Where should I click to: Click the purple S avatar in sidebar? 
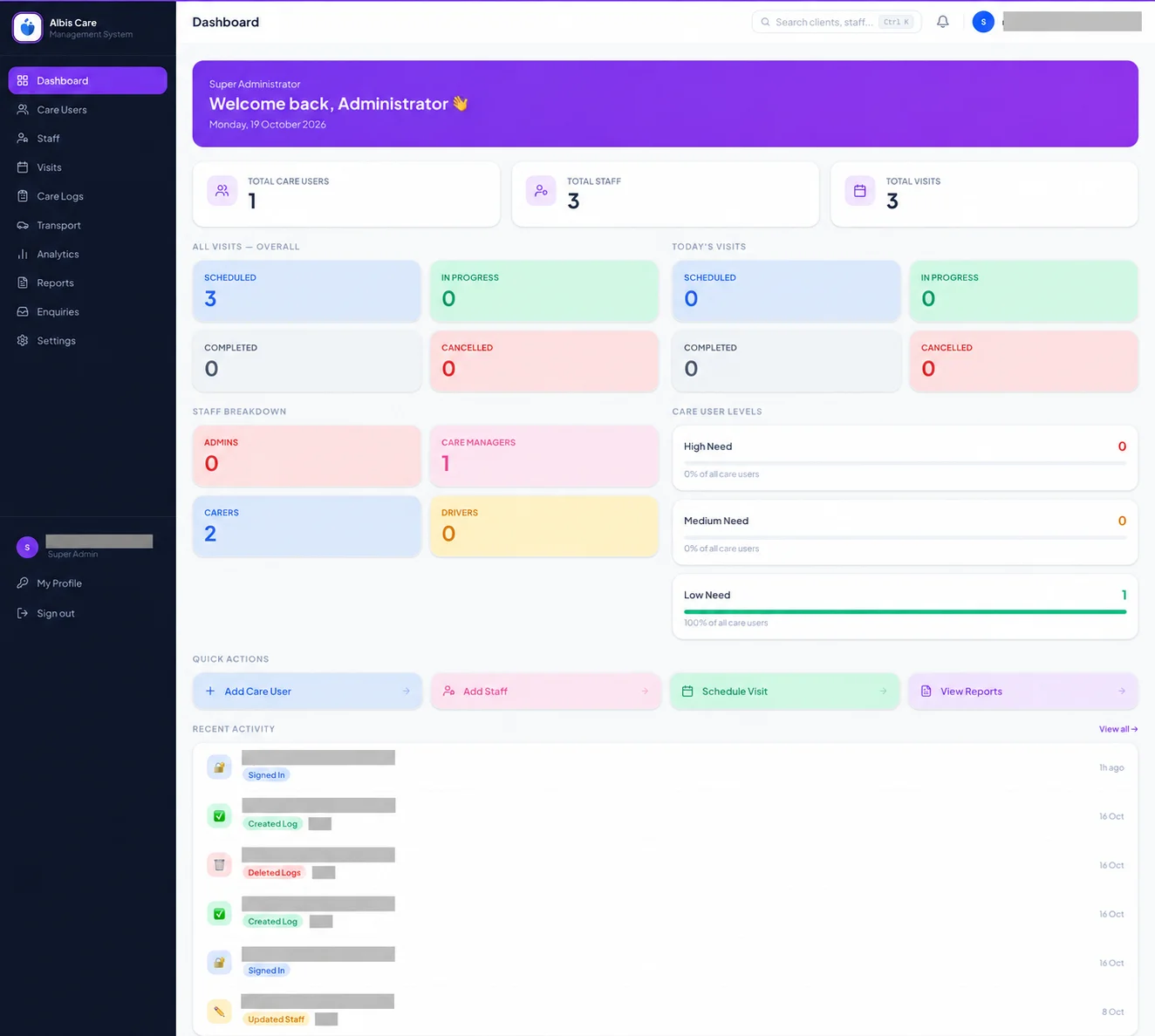(27, 547)
